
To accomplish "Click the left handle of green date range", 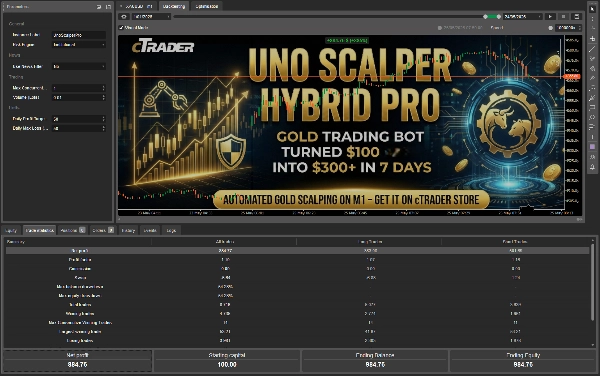I will pyautogui.click(x=485, y=16).
